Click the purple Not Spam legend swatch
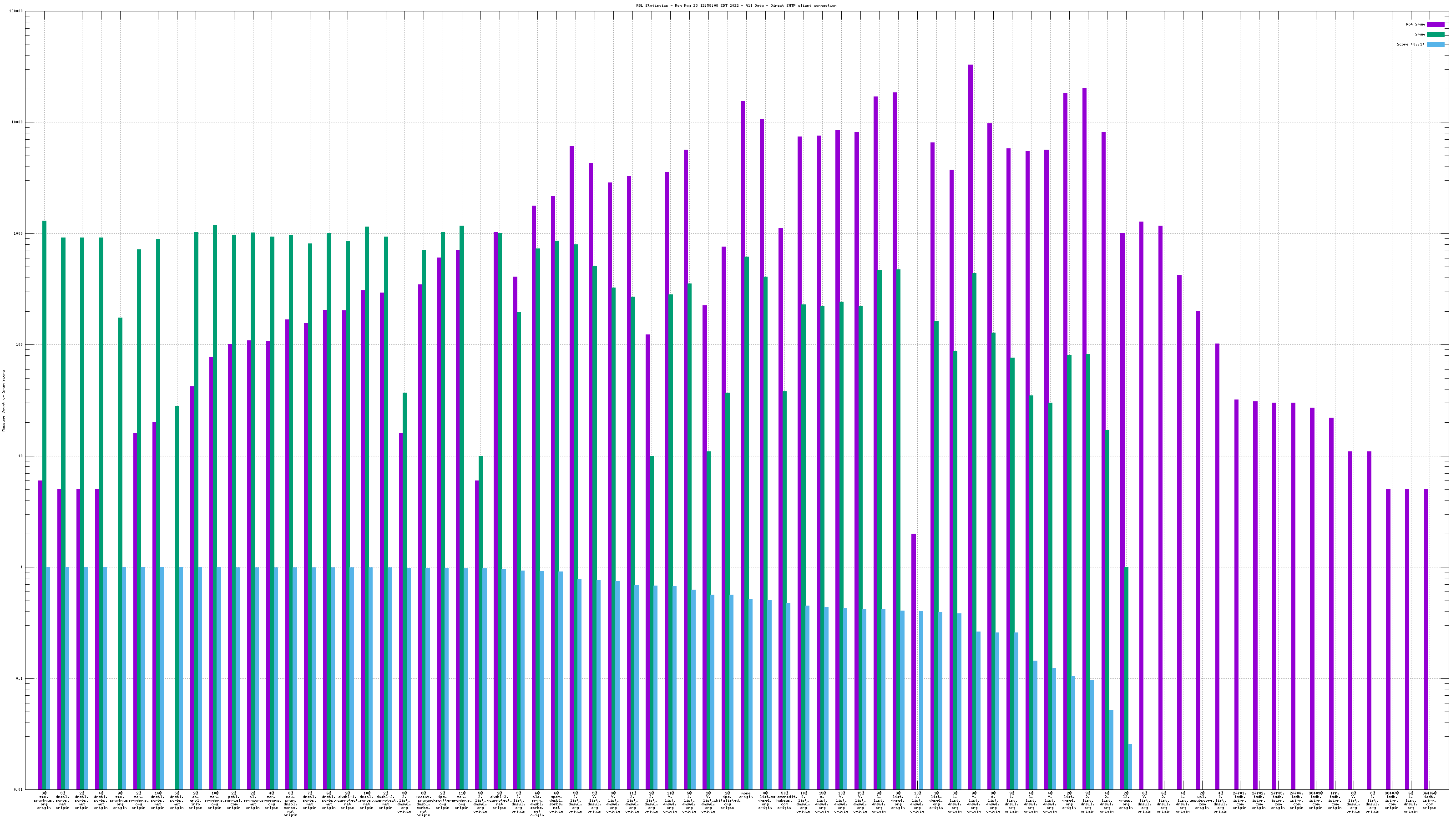Screen dimensions: 1456x819 [1435, 24]
